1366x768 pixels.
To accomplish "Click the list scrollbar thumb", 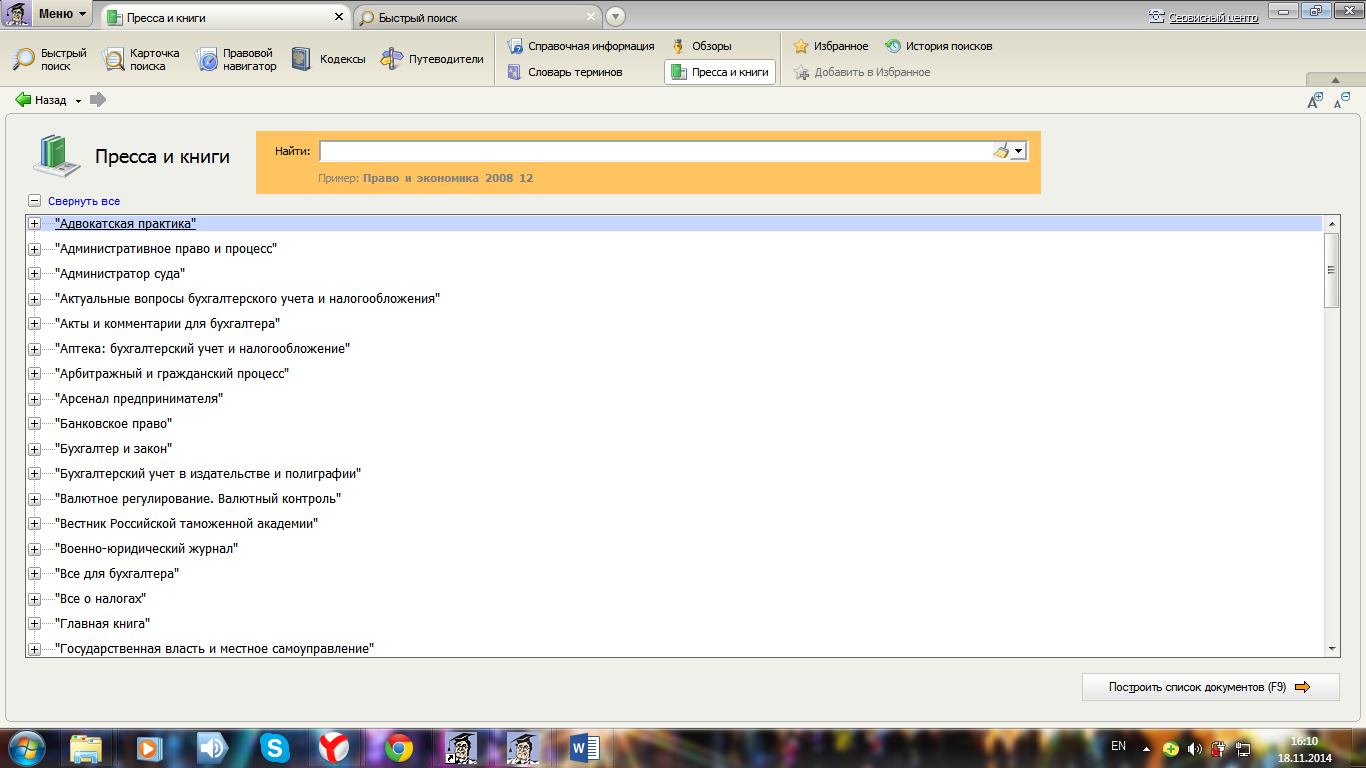I will click(x=1331, y=270).
